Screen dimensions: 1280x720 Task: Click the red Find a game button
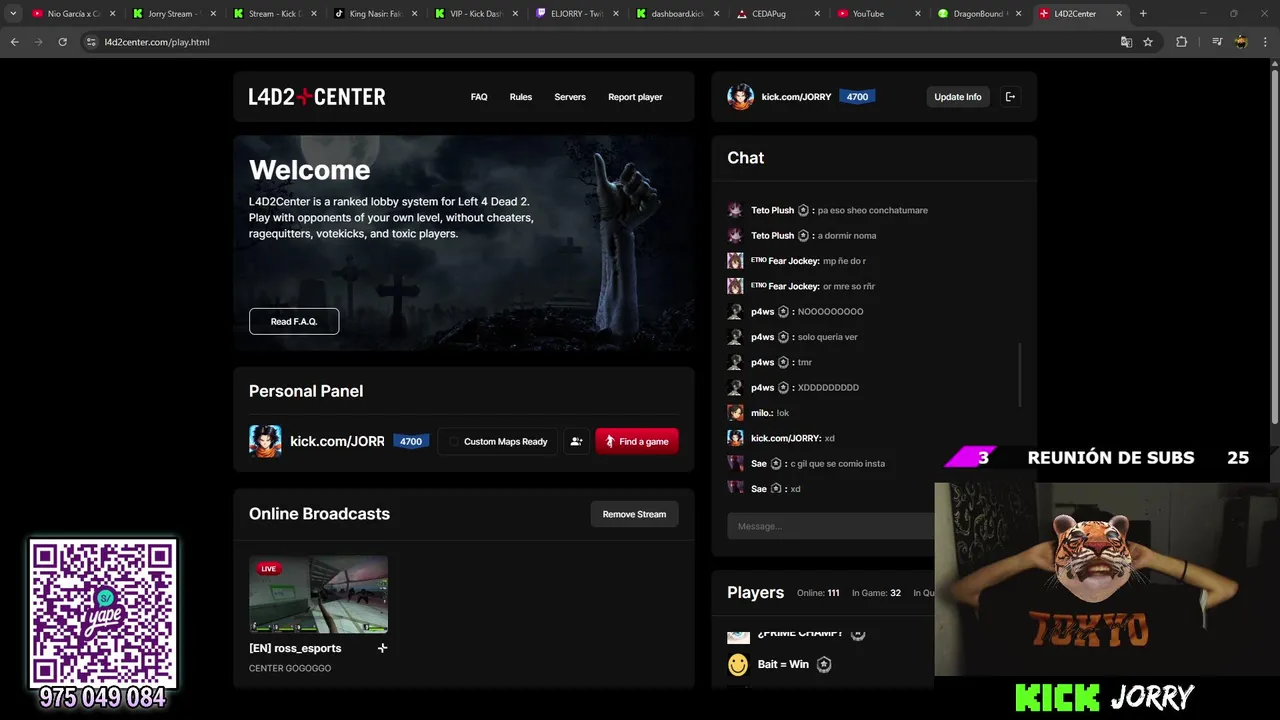[x=637, y=441]
